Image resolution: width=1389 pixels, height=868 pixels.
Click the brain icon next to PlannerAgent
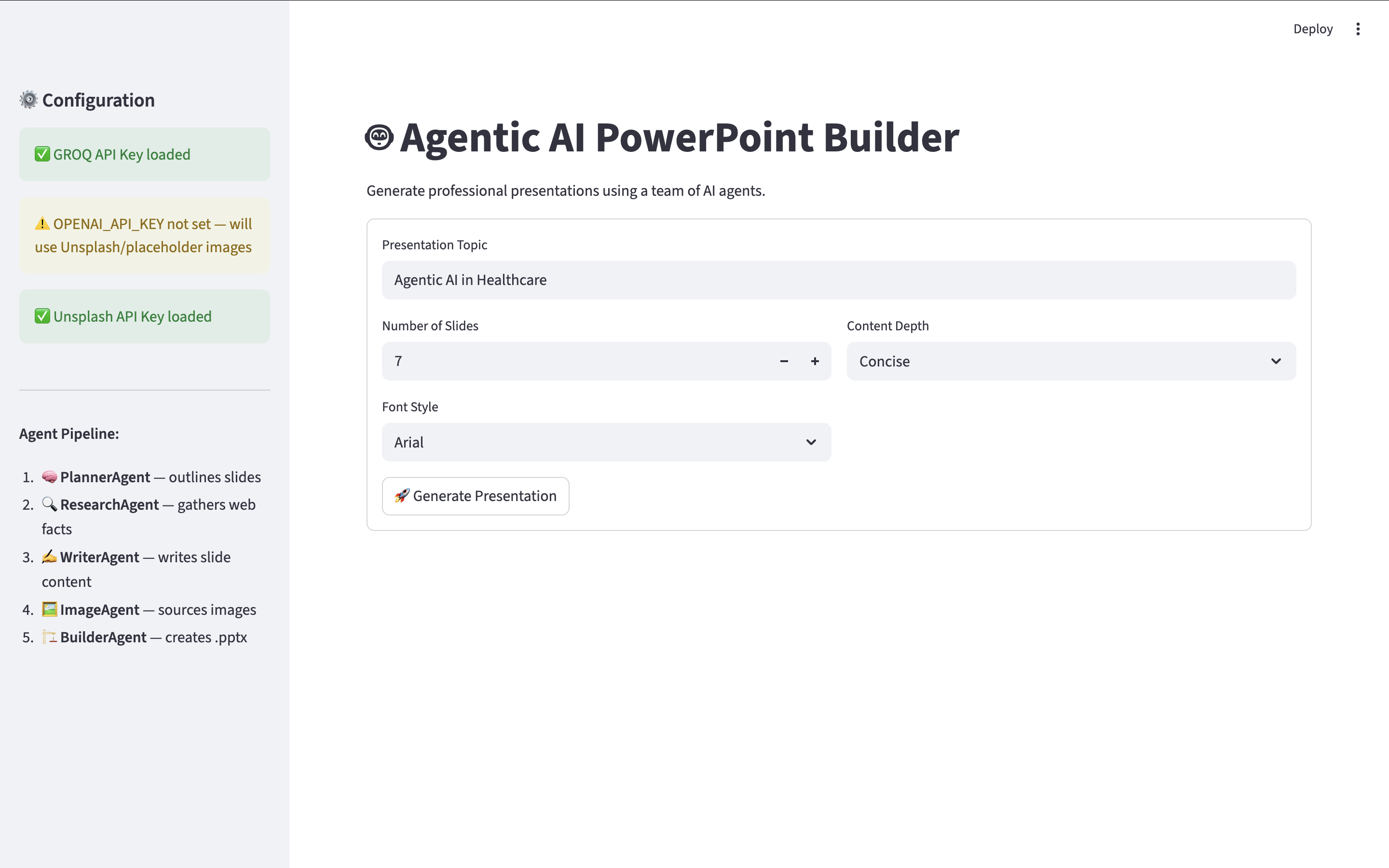click(x=49, y=476)
